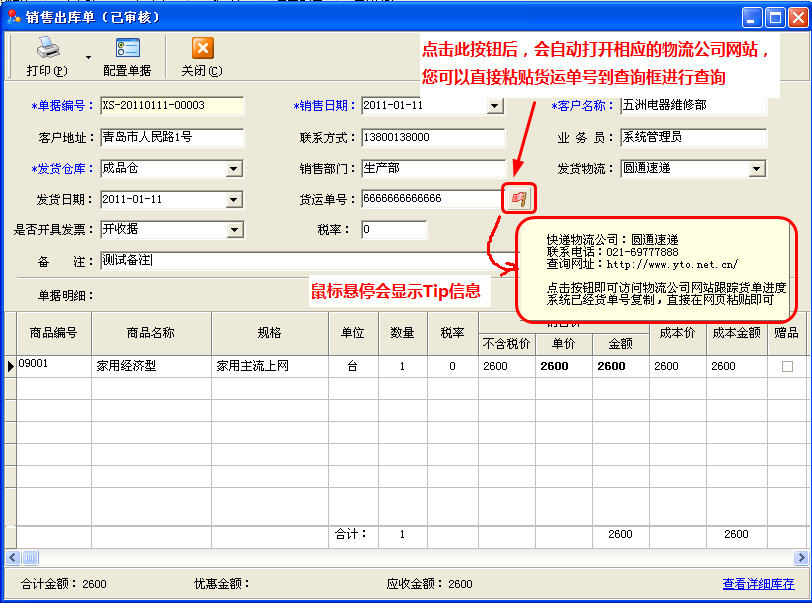Tick the 赠品 checkbox in the first row
Image resolution: width=812 pixels, height=603 pixels.
[787, 367]
